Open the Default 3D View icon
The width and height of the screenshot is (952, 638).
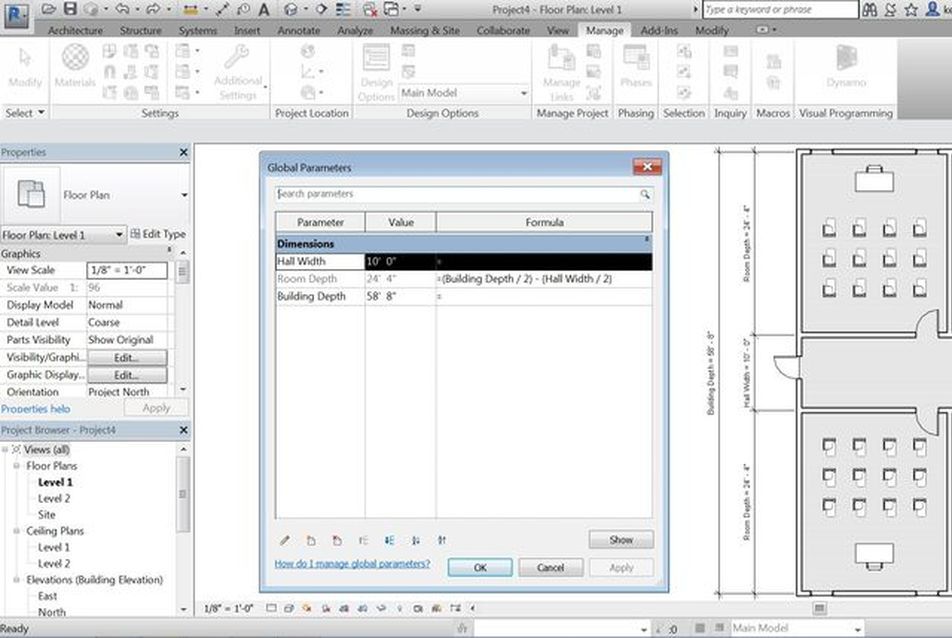(291, 9)
